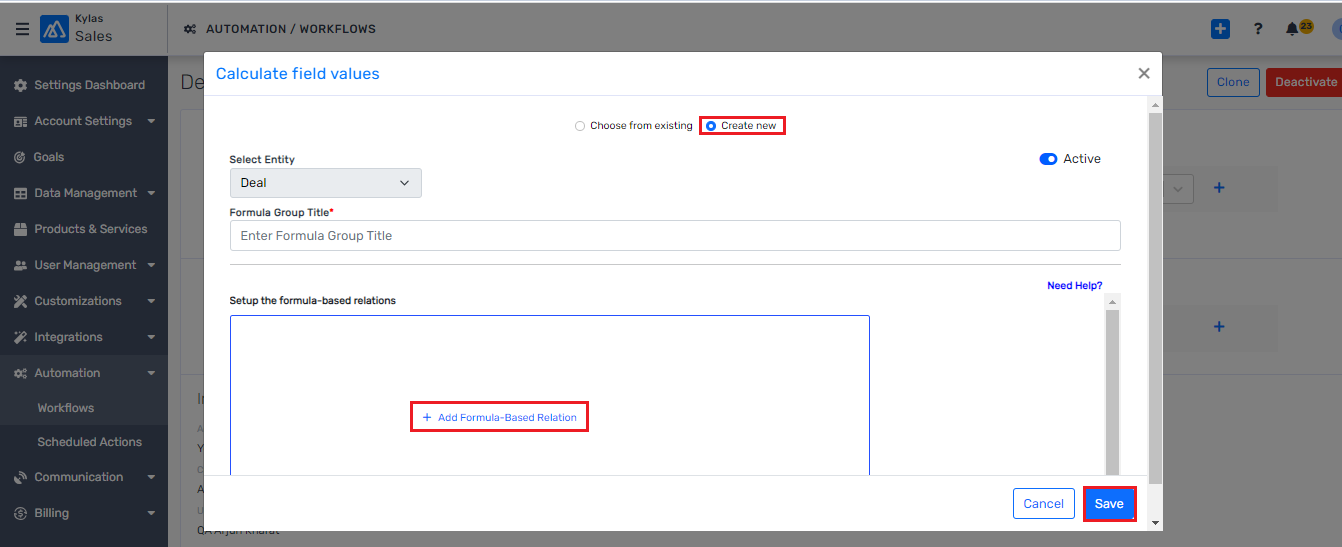The height and width of the screenshot is (547, 1342).
Task: Click the Kylas Sales logo
Action: pos(54,29)
